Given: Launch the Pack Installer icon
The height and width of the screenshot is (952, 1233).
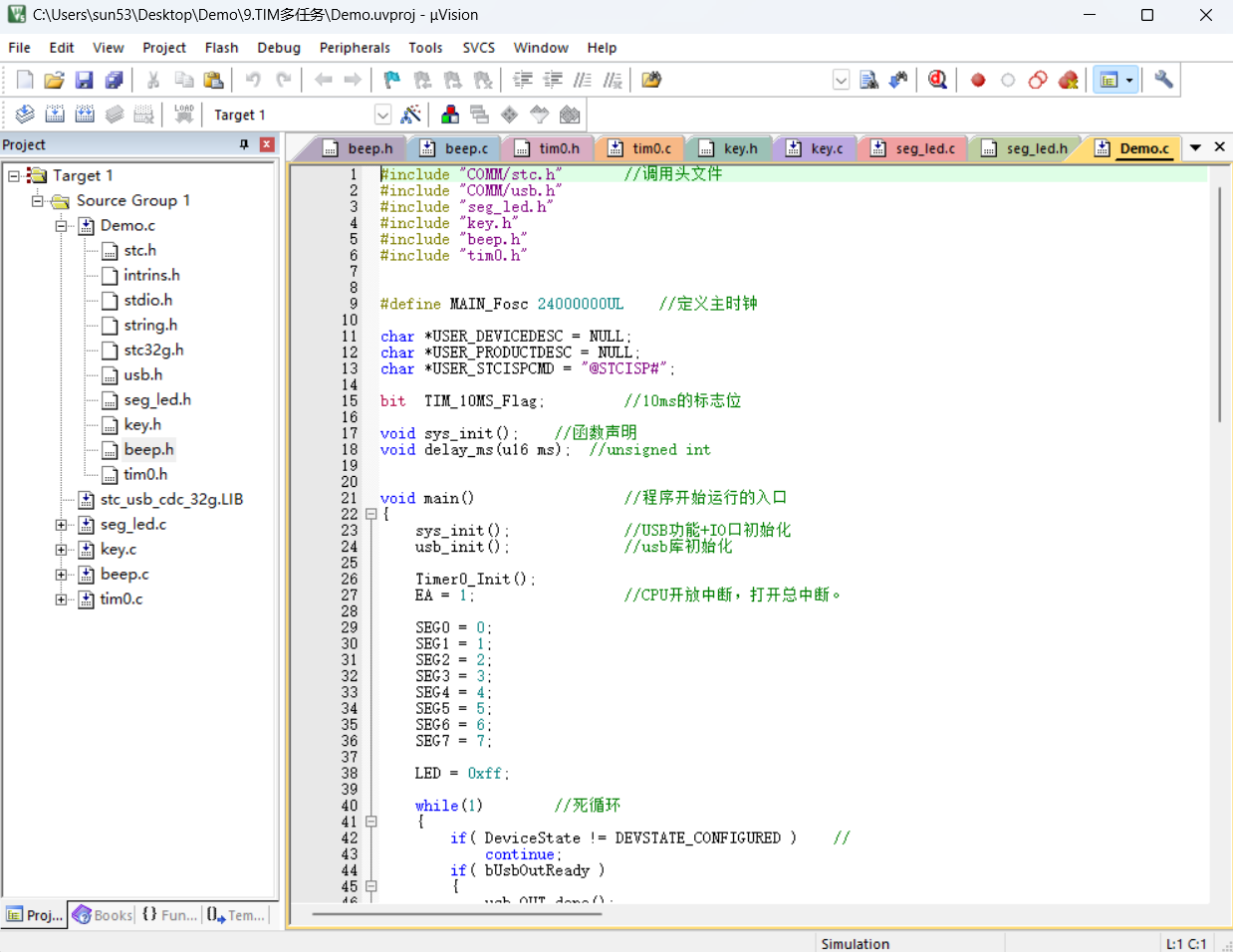Looking at the screenshot, I should pos(570,115).
